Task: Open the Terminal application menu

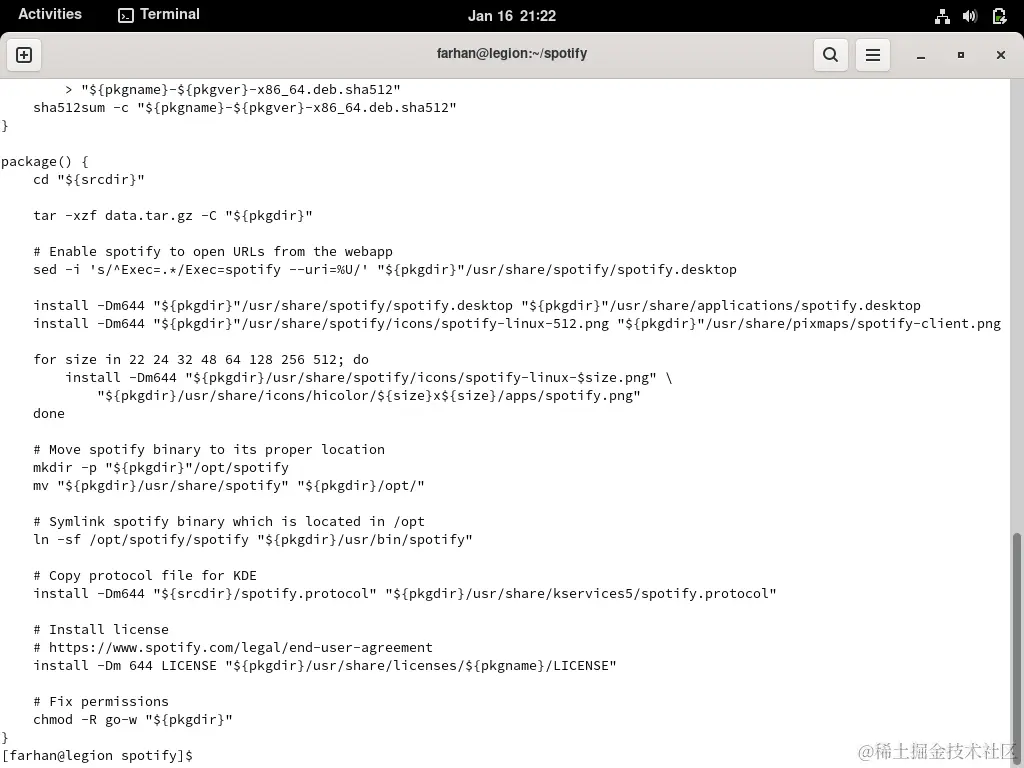Action: tap(168, 15)
